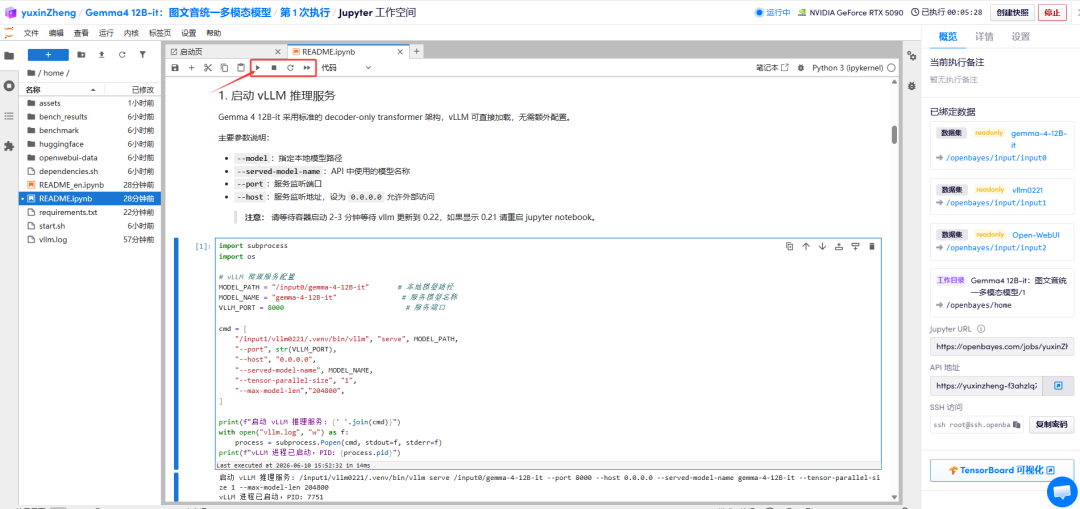Viewport: 1080px width, 509px height.
Task: Open TensorBoard 可视化
Action: click(1001, 470)
